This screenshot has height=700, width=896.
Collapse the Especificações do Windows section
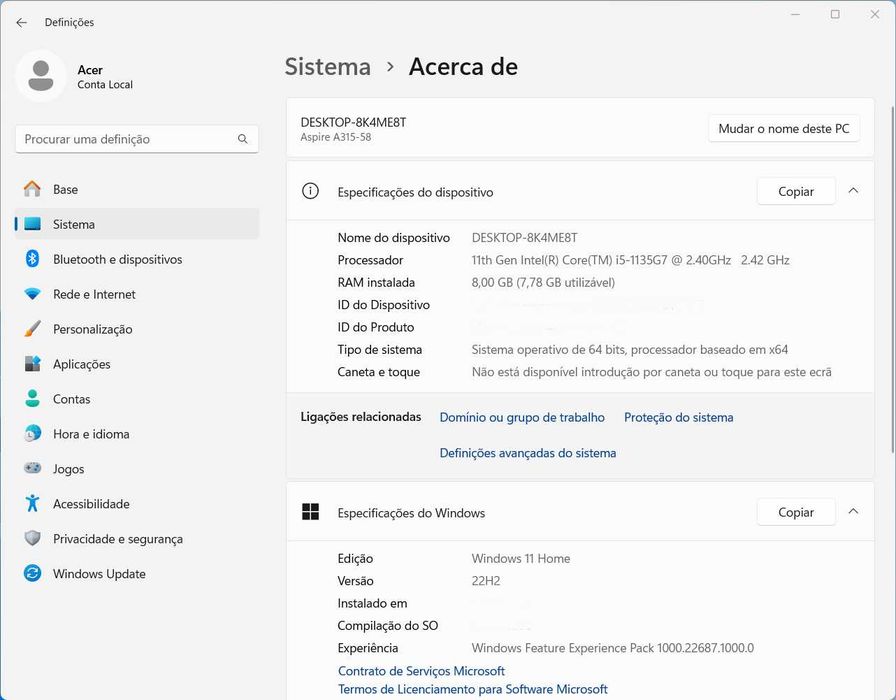853,512
